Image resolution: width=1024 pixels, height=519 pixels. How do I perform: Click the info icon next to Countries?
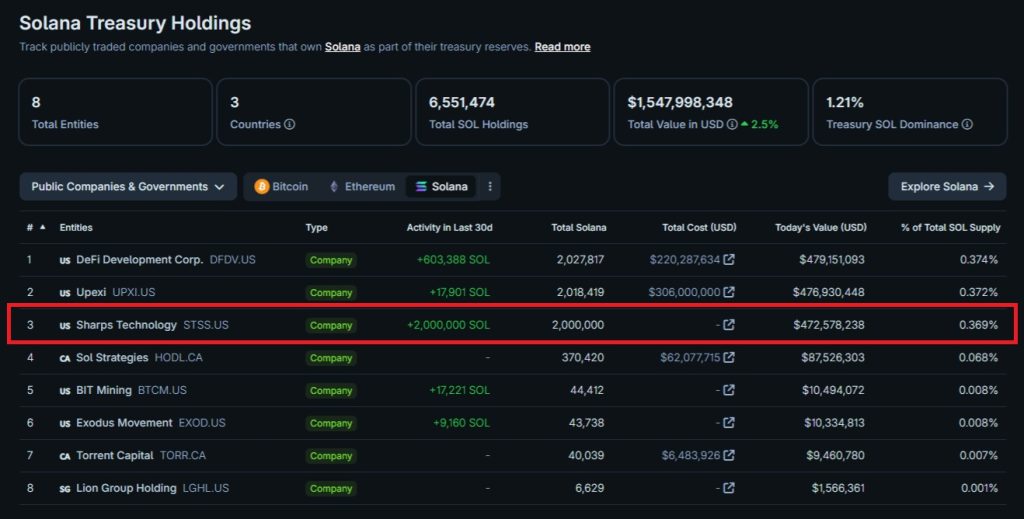[290, 125]
